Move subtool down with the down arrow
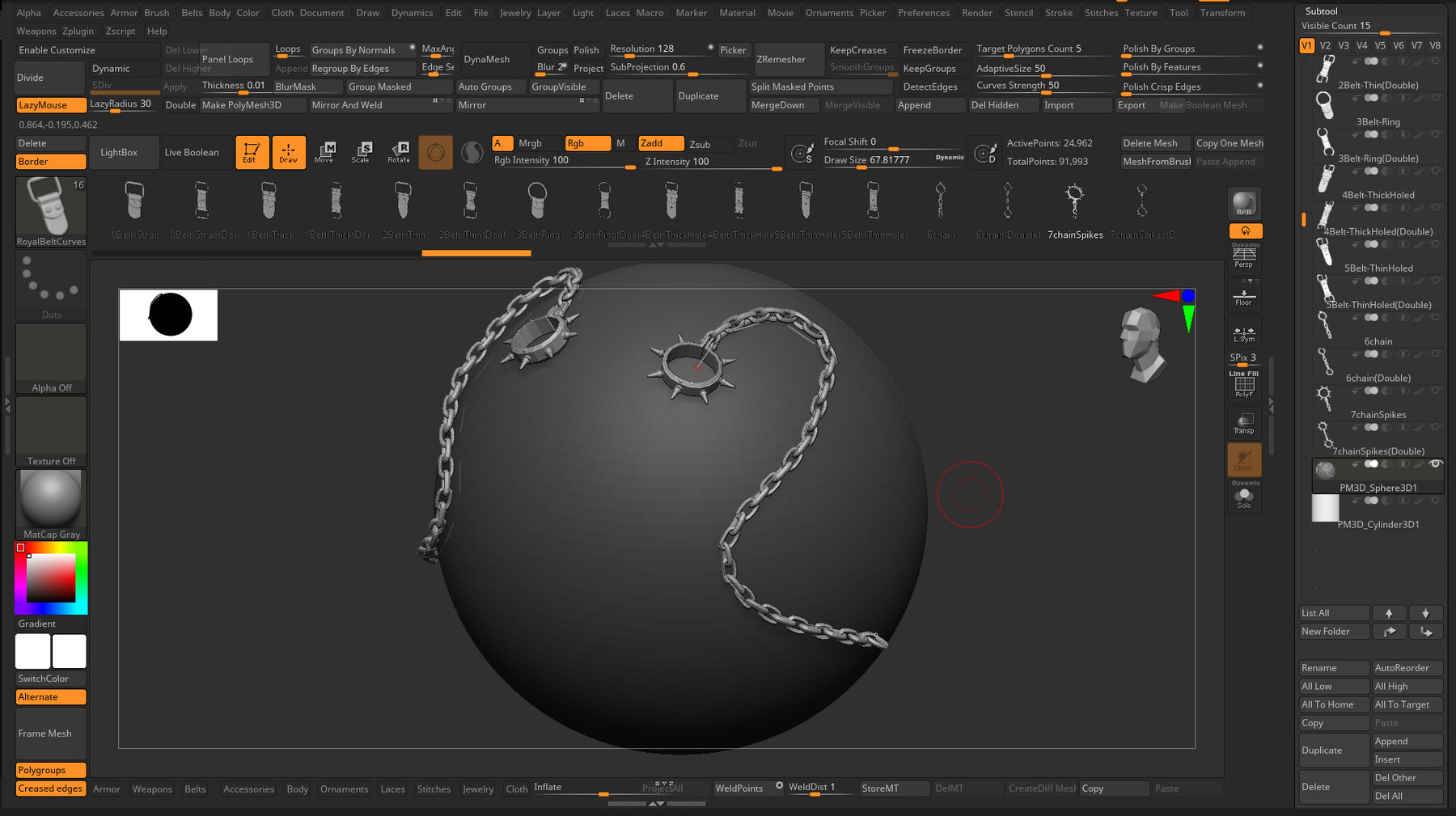Screen dimensions: 1456x816 click(x=1426, y=613)
